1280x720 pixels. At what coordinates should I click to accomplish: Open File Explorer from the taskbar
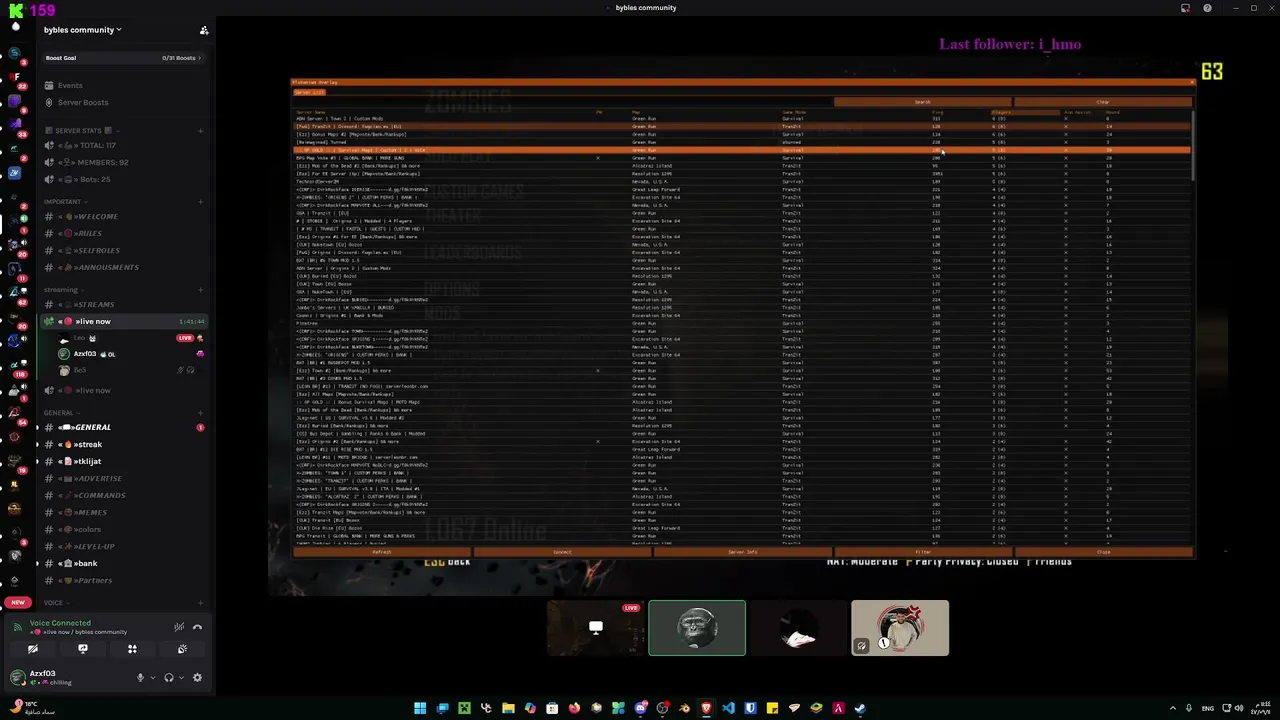point(508,708)
